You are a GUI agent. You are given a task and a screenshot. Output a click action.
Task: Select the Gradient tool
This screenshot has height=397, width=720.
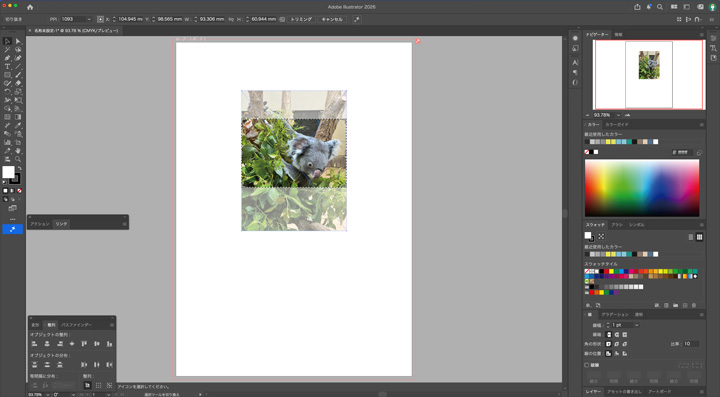(x=18, y=117)
